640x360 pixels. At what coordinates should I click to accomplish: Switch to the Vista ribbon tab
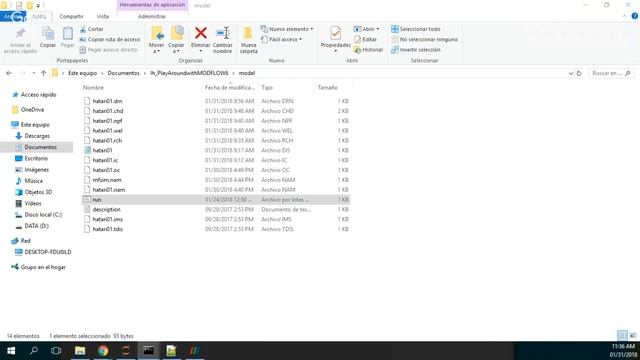pos(103,16)
